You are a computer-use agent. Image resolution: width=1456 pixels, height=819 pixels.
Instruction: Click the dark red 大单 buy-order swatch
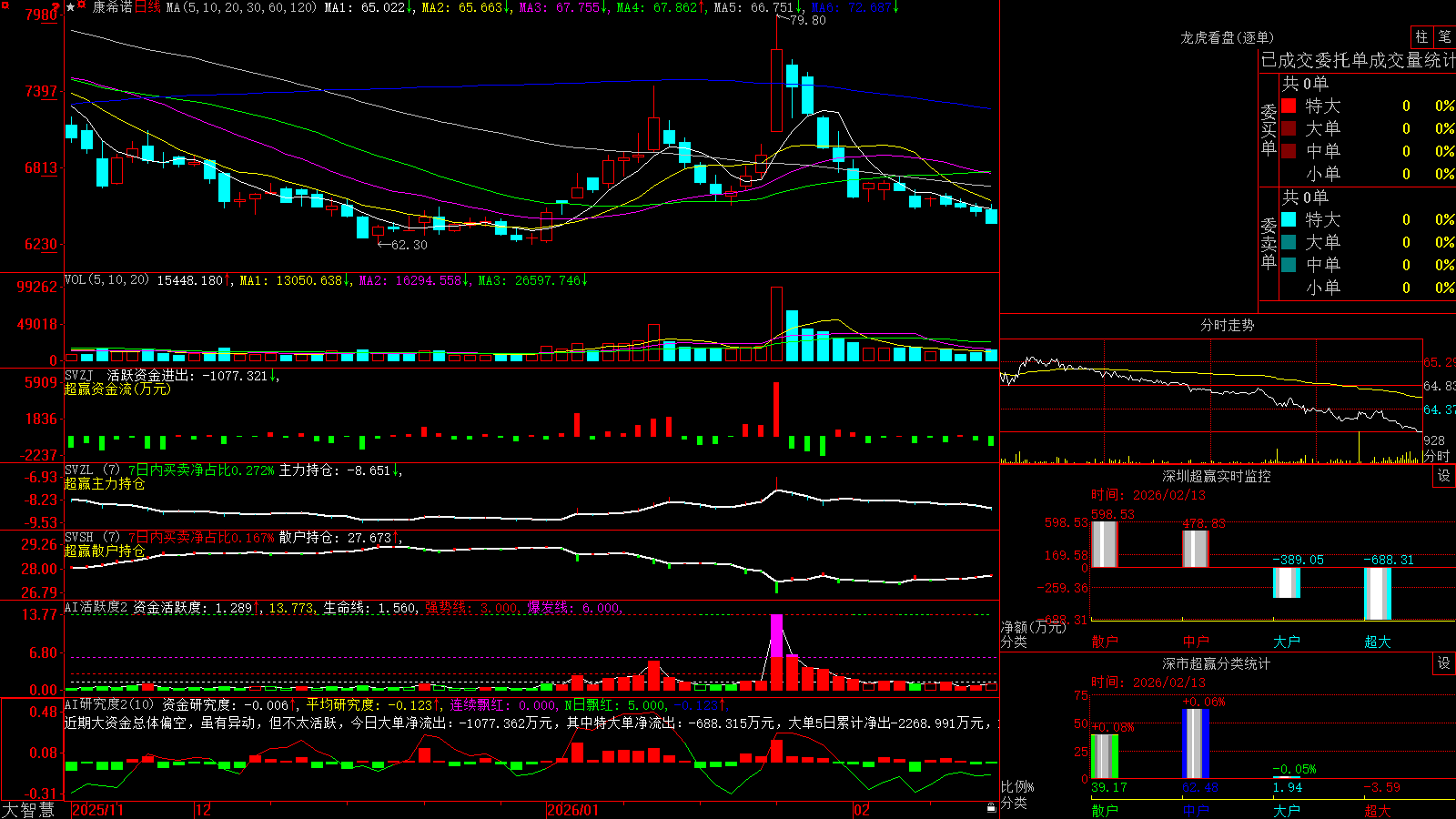(1289, 128)
